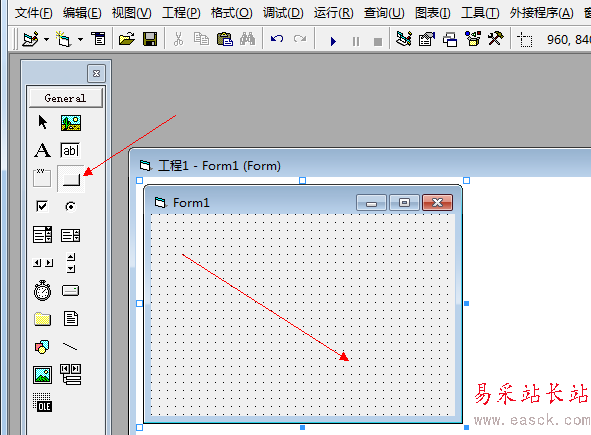
Task: Click the Form1 dotted design surface
Action: [302, 314]
